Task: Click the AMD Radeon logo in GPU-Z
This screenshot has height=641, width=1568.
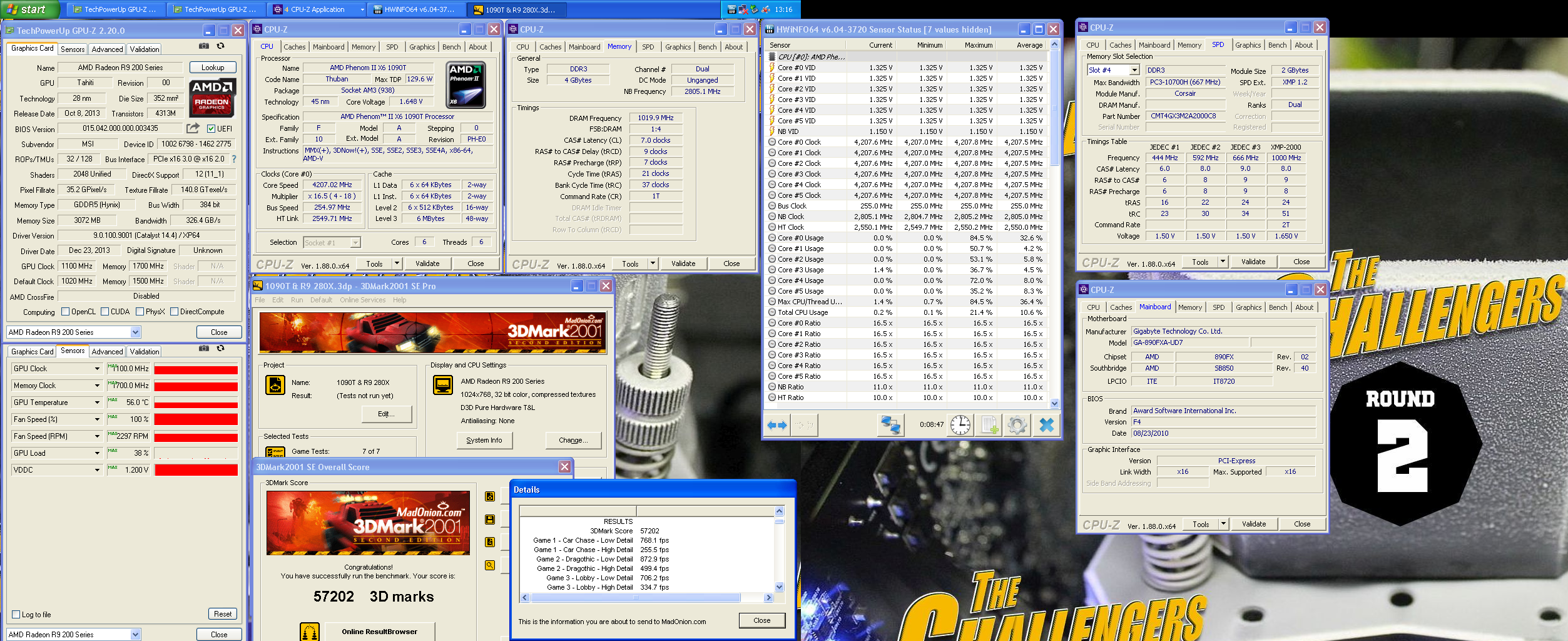Action: tap(212, 98)
